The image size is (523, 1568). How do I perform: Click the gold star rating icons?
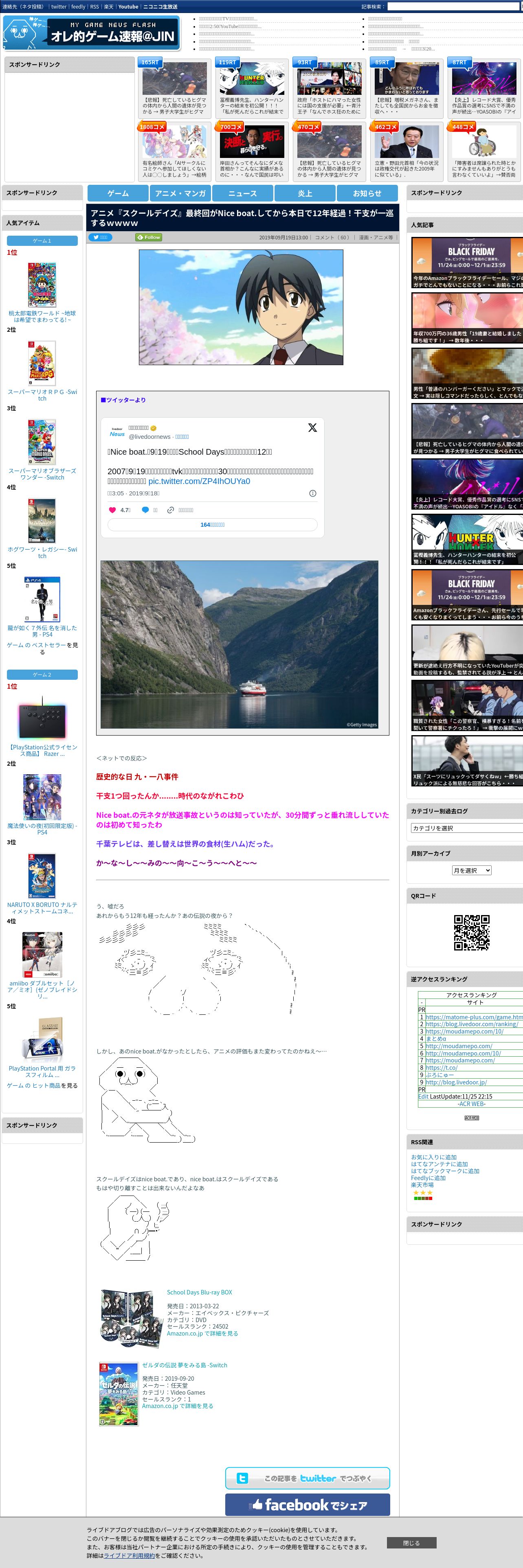[422, 1192]
